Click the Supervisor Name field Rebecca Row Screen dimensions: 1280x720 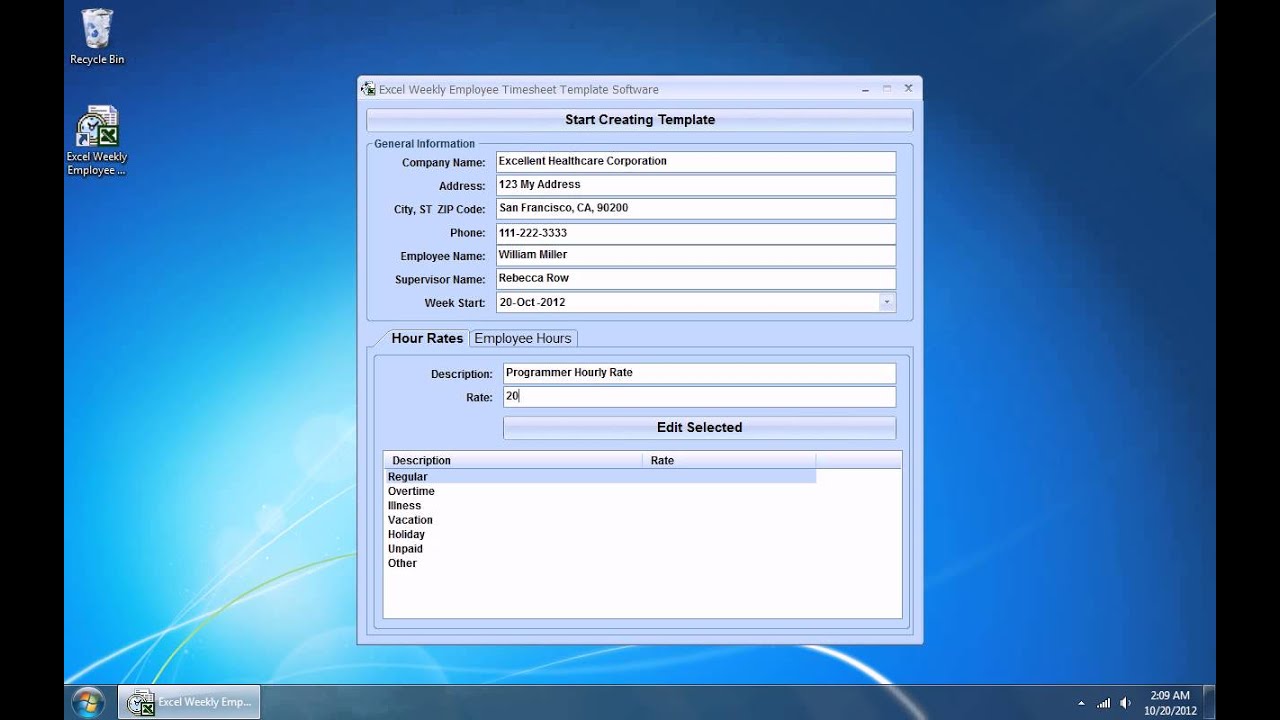click(x=696, y=279)
